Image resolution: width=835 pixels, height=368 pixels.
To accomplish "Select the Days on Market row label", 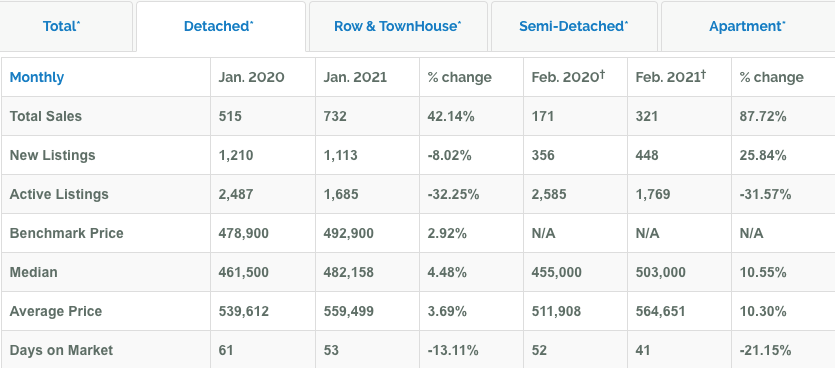I will [x=61, y=350].
